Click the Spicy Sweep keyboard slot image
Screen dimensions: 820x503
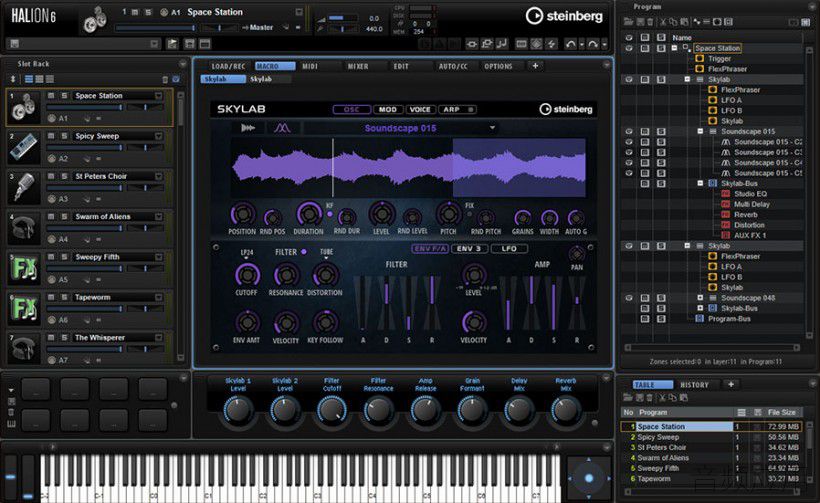[x=24, y=148]
